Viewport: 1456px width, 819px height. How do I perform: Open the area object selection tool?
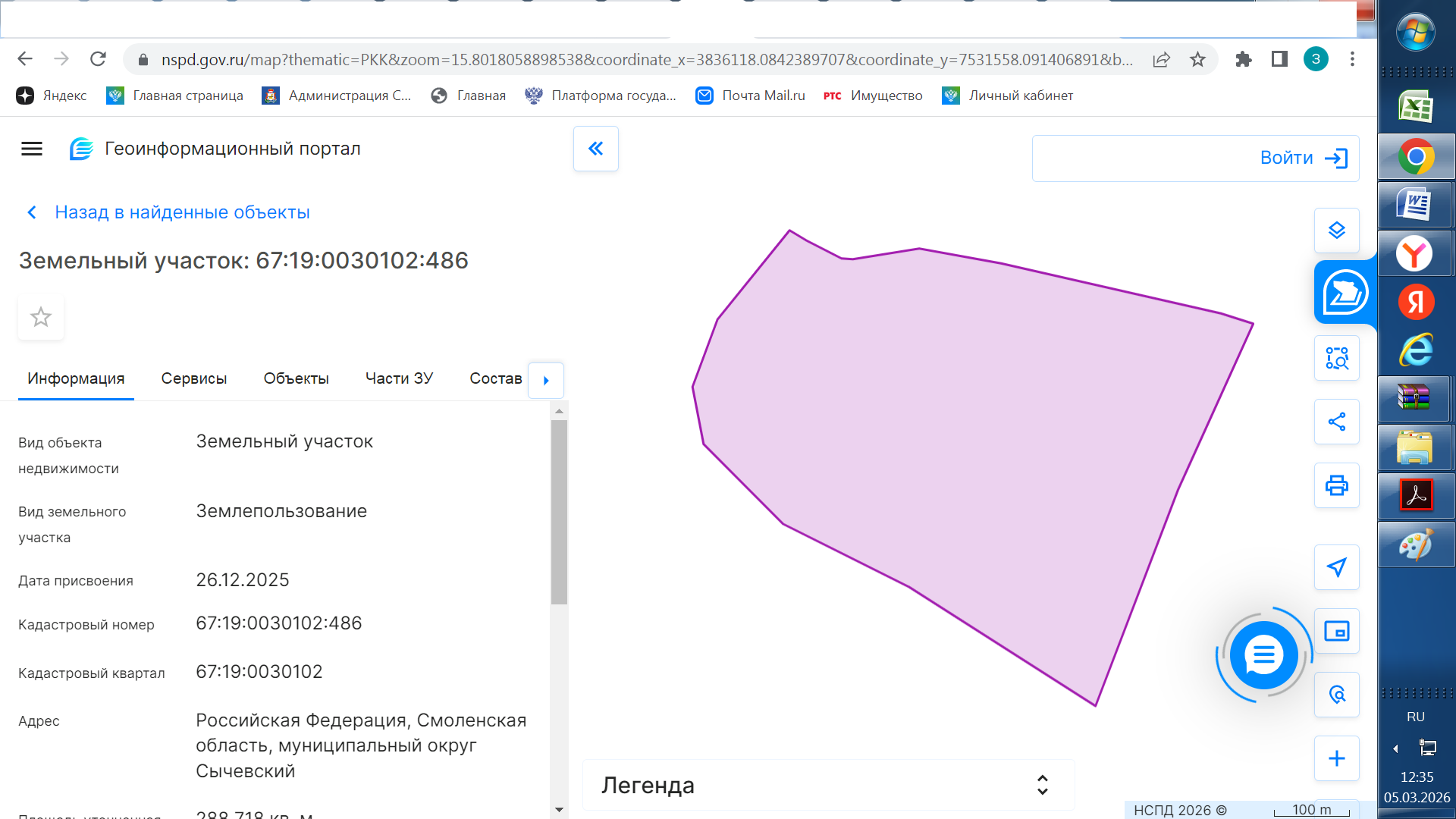[x=1336, y=358]
